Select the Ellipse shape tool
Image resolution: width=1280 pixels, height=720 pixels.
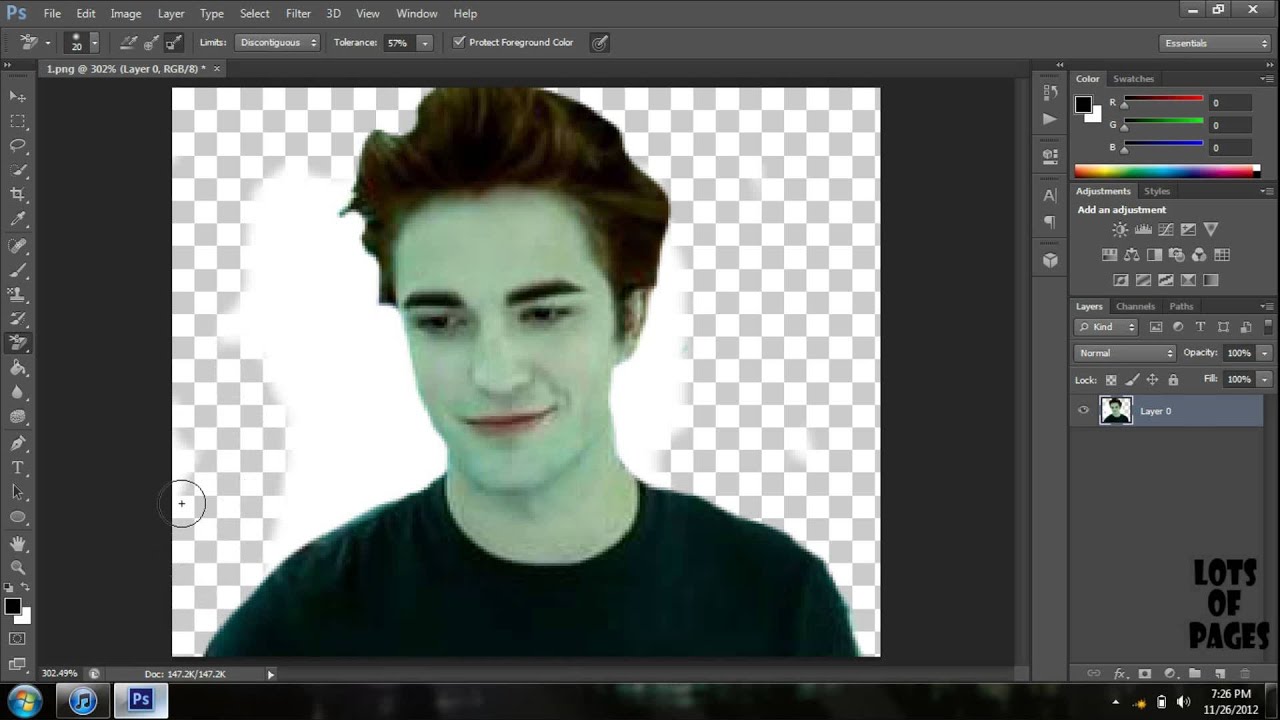[18, 517]
